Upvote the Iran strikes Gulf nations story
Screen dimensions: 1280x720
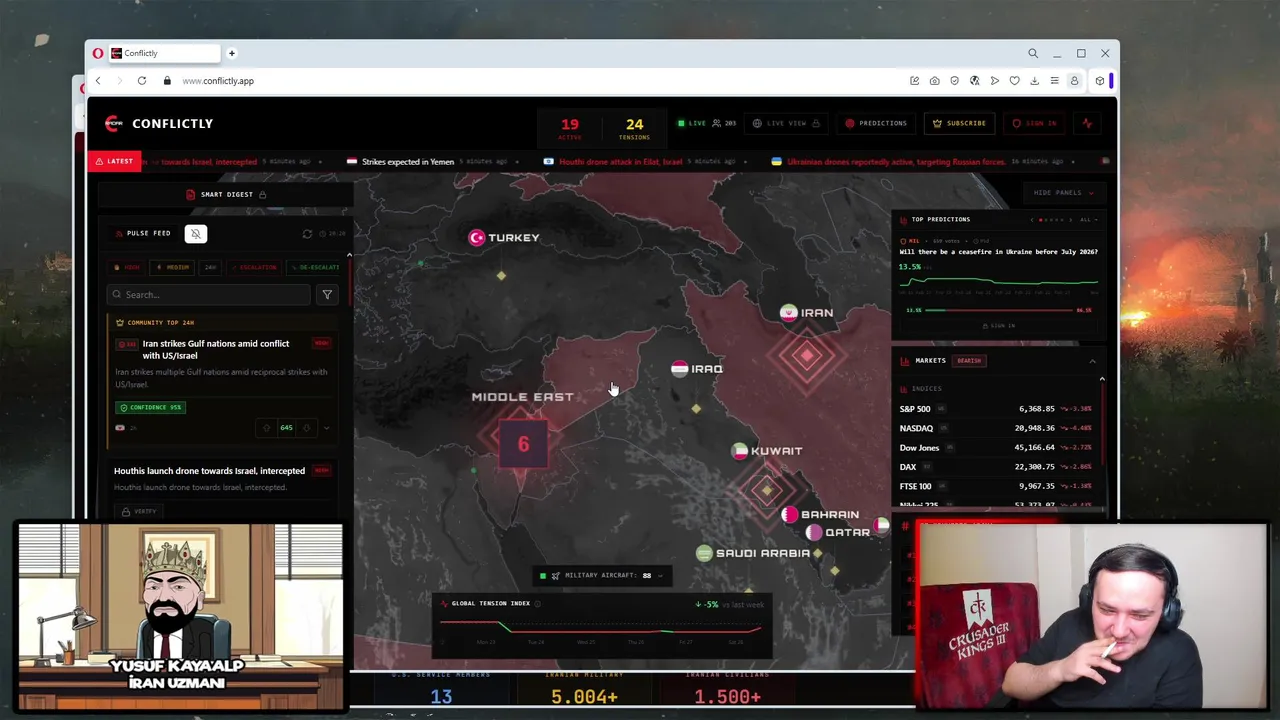point(267,428)
